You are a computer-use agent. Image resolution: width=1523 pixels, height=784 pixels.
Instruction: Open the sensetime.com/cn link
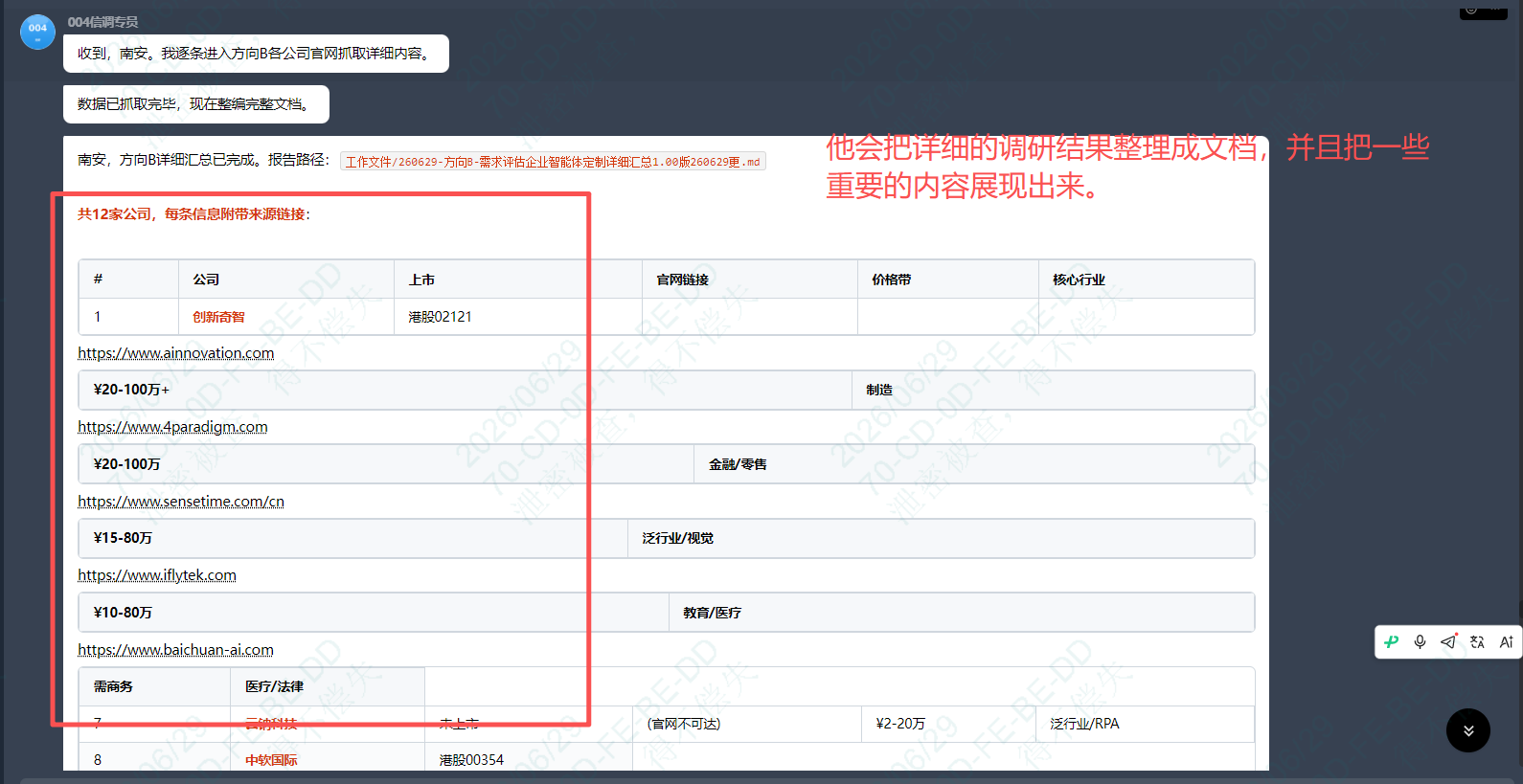coord(181,502)
